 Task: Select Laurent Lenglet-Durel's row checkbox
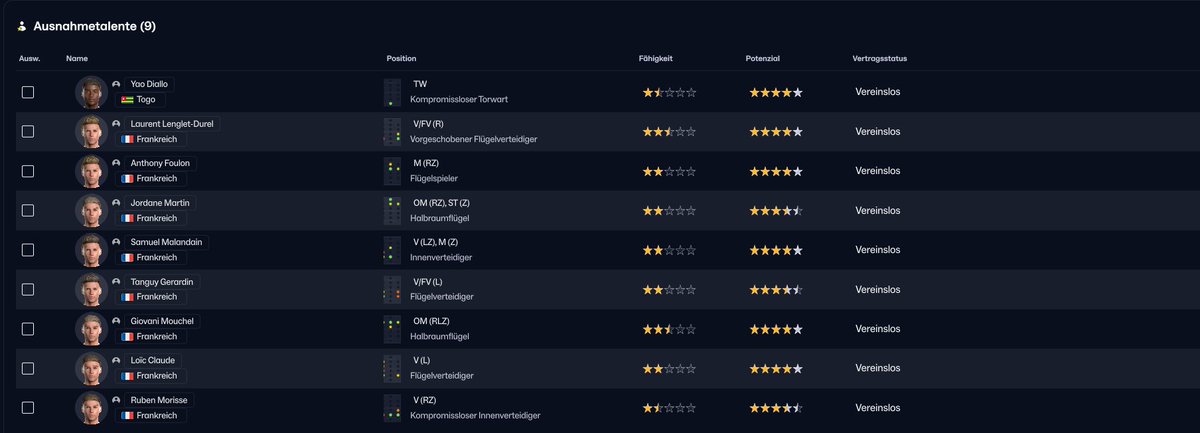click(28, 131)
